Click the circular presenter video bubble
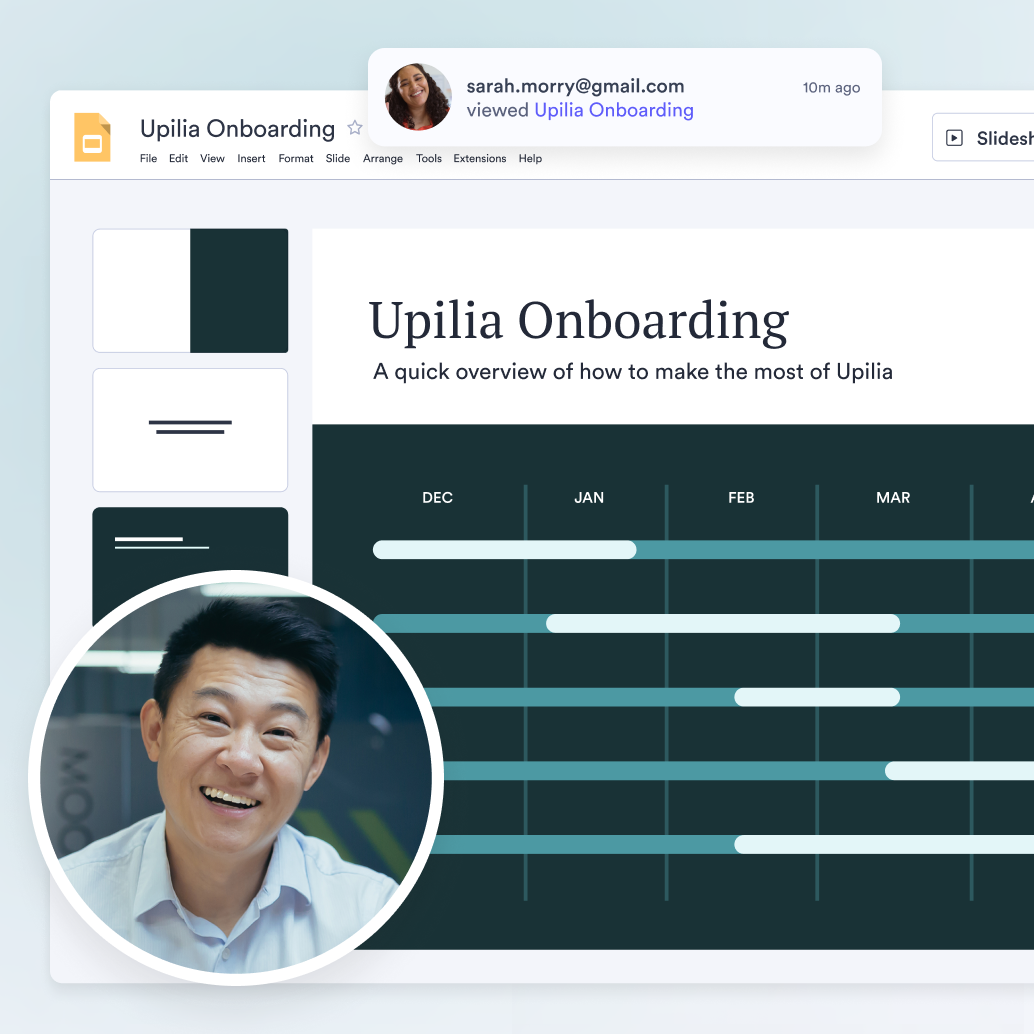 click(236, 778)
